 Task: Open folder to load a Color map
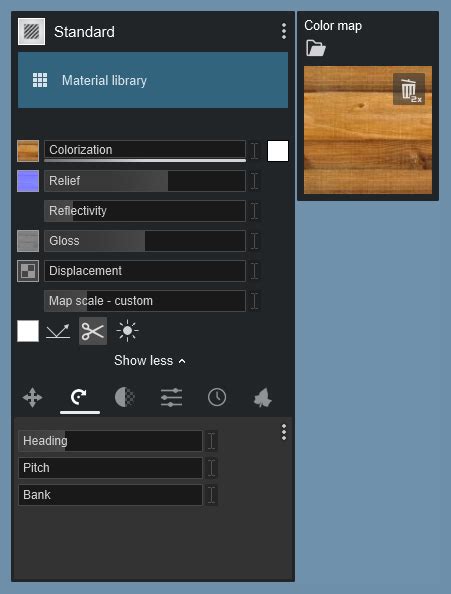tap(316, 48)
